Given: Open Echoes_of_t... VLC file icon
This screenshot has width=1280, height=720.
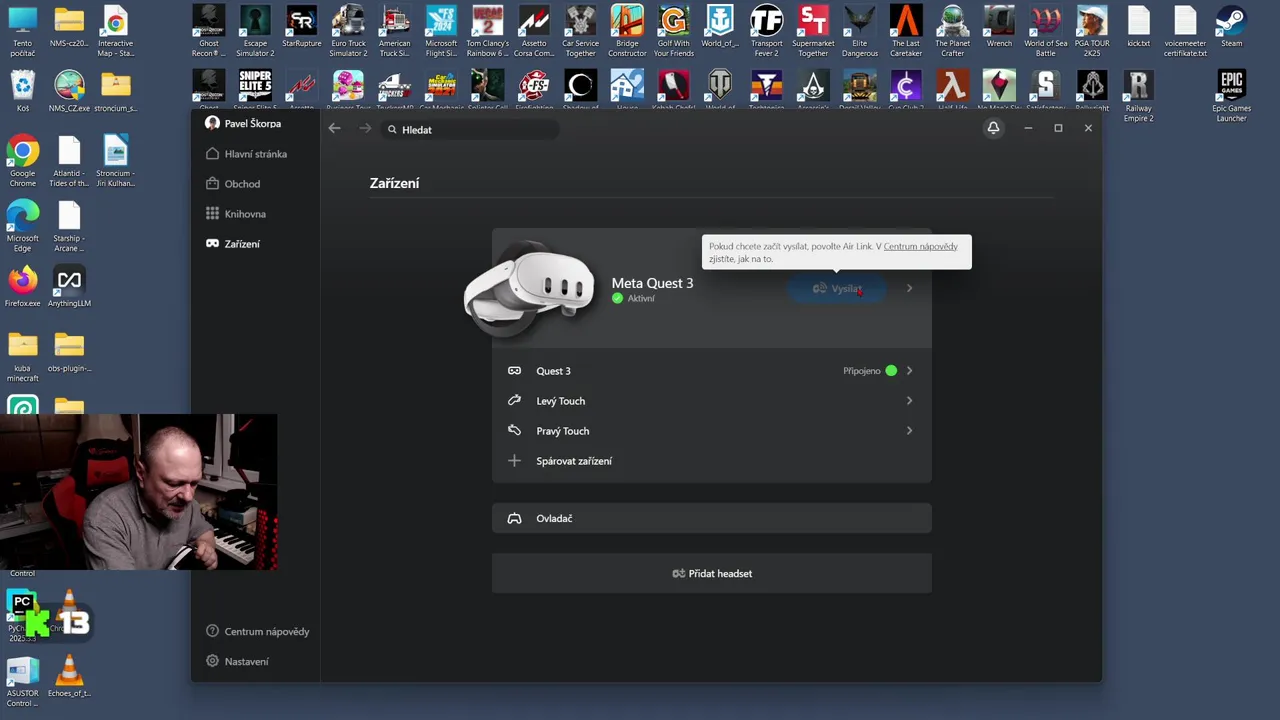Looking at the screenshot, I should click(69, 676).
